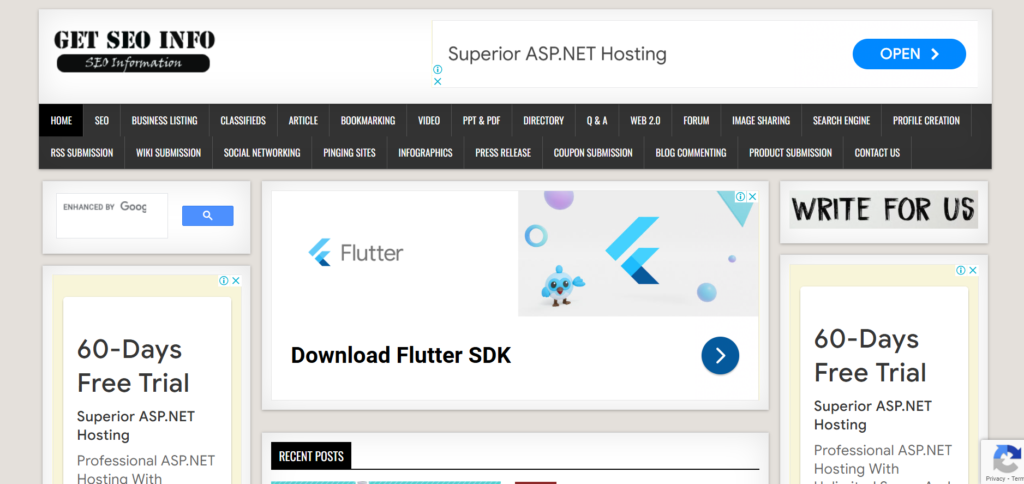The height and width of the screenshot is (484, 1024).
Task: Open the Press Release menu item
Action: click(503, 153)
